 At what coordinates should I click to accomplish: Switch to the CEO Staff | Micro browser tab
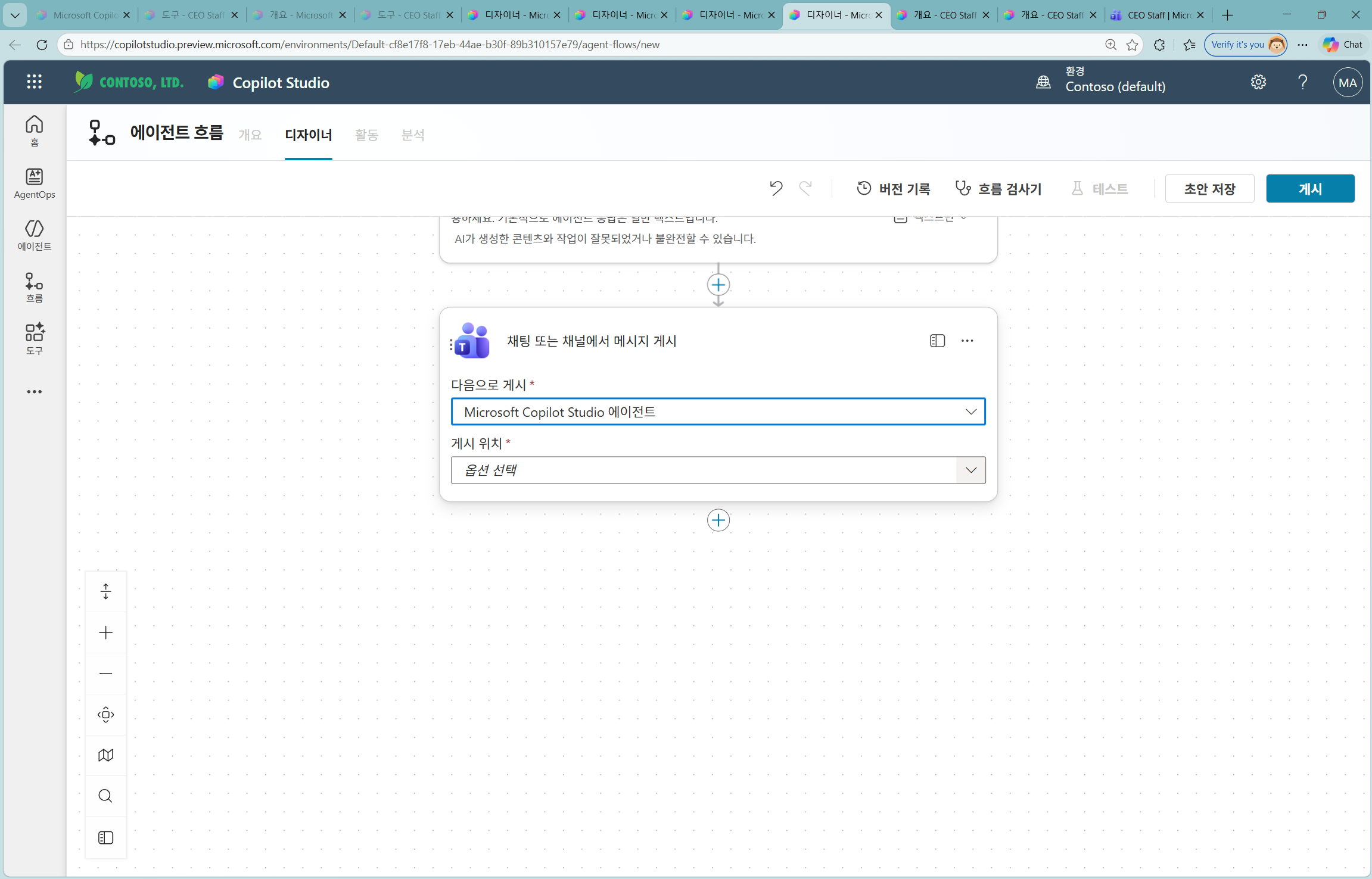[1157, 15]
